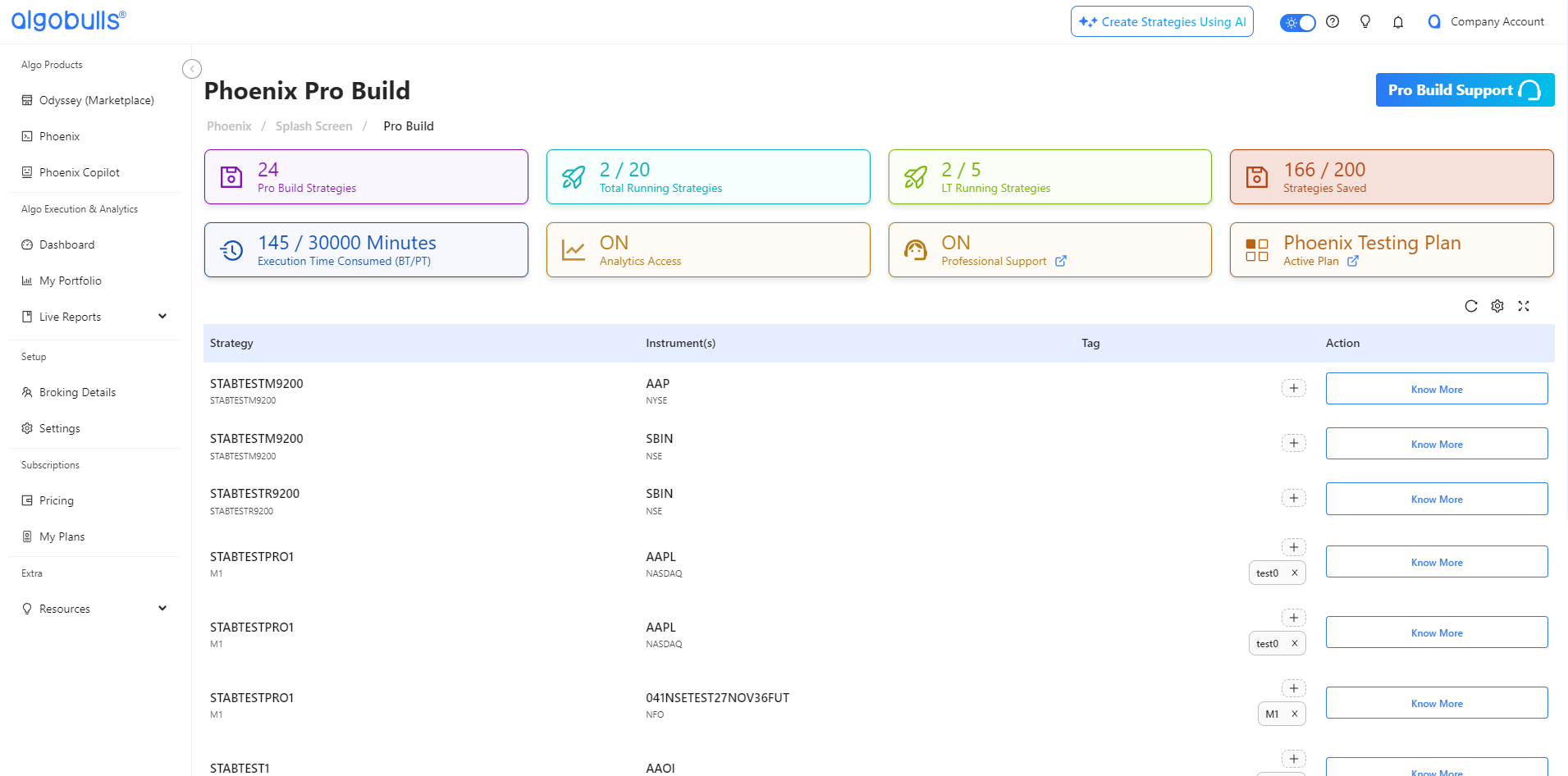Click the 166 / 200 Strategies Saved value
This screenshot has height=776, width=1568.
1324,170
